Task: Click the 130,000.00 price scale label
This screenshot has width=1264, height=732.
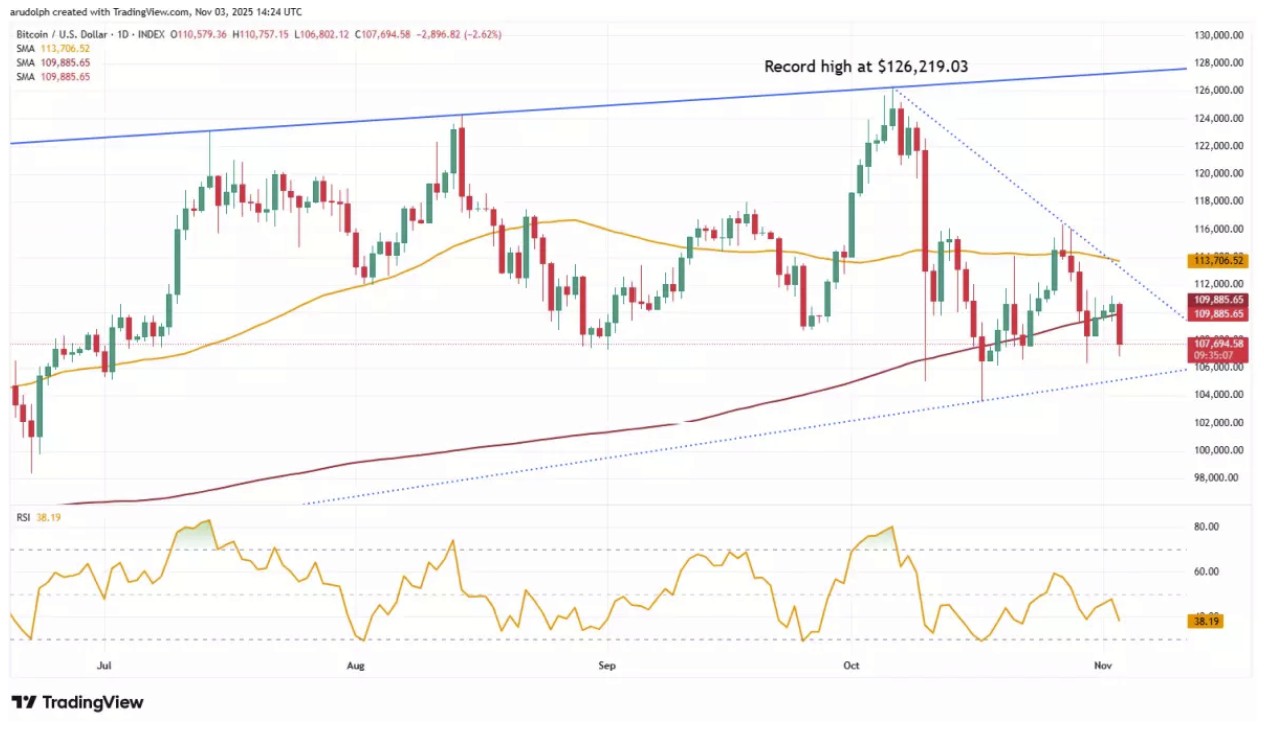Action: (x=1216, y=35)
